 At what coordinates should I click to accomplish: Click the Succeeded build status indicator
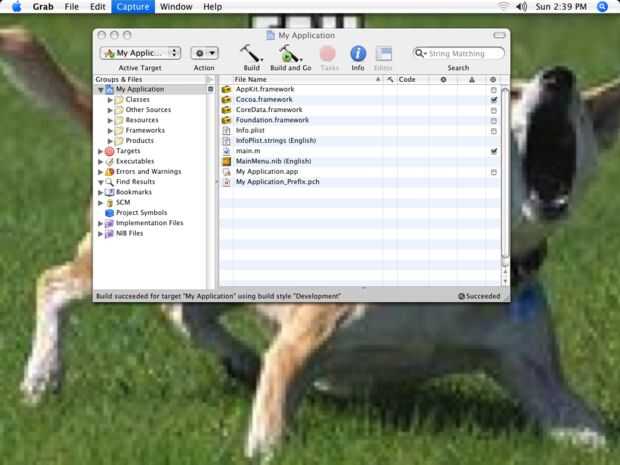point(478,296)
